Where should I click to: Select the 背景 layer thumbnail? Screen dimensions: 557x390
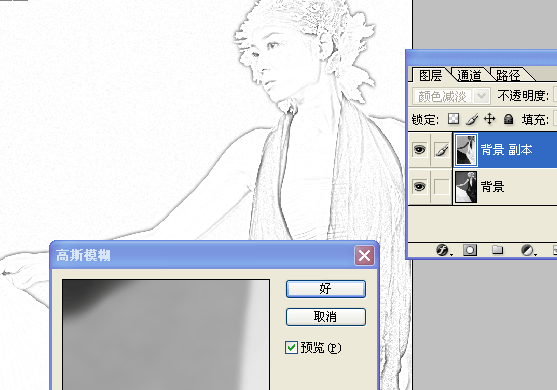tap(466, 187)
